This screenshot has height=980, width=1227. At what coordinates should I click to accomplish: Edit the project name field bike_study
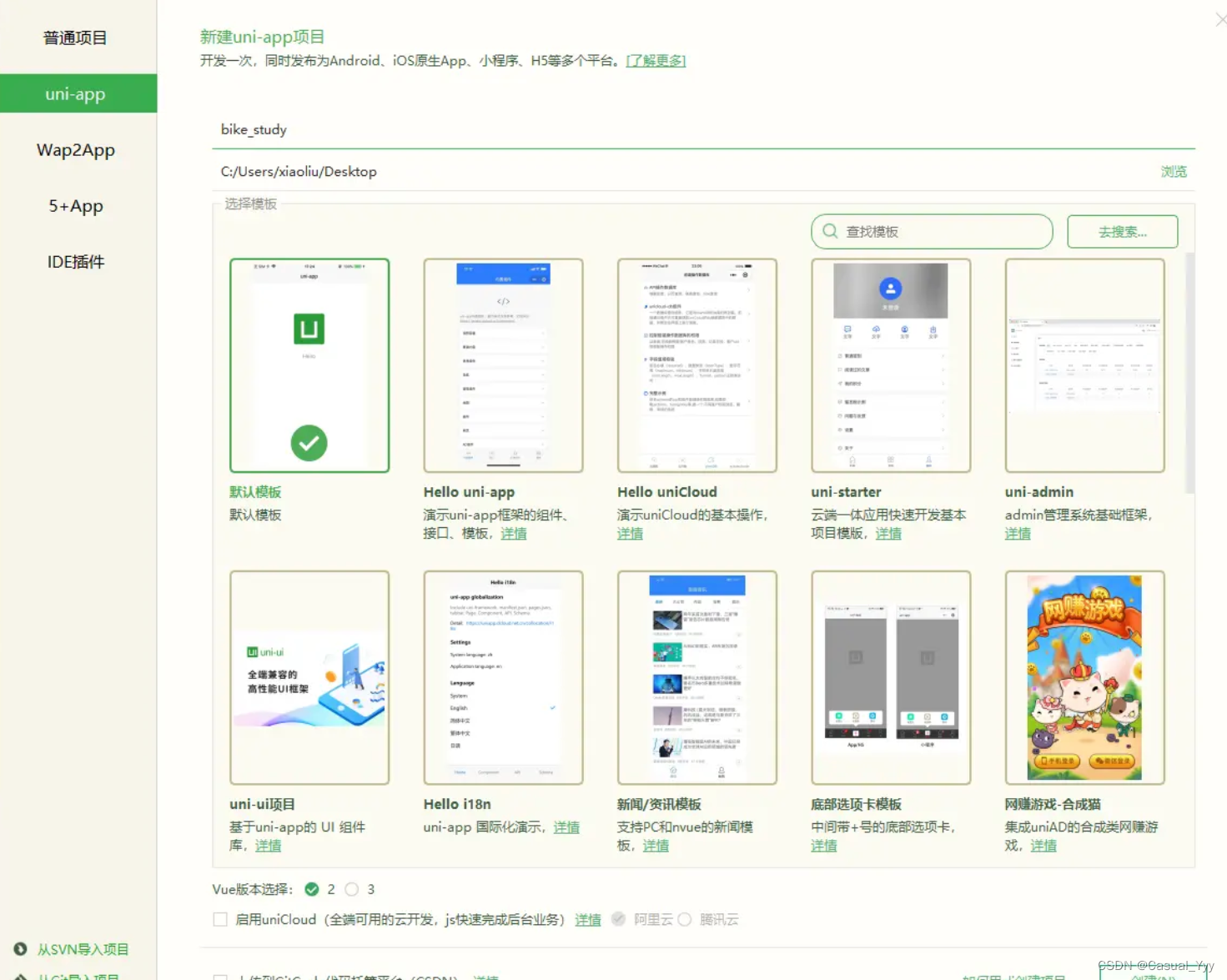(x=703, y=129)
